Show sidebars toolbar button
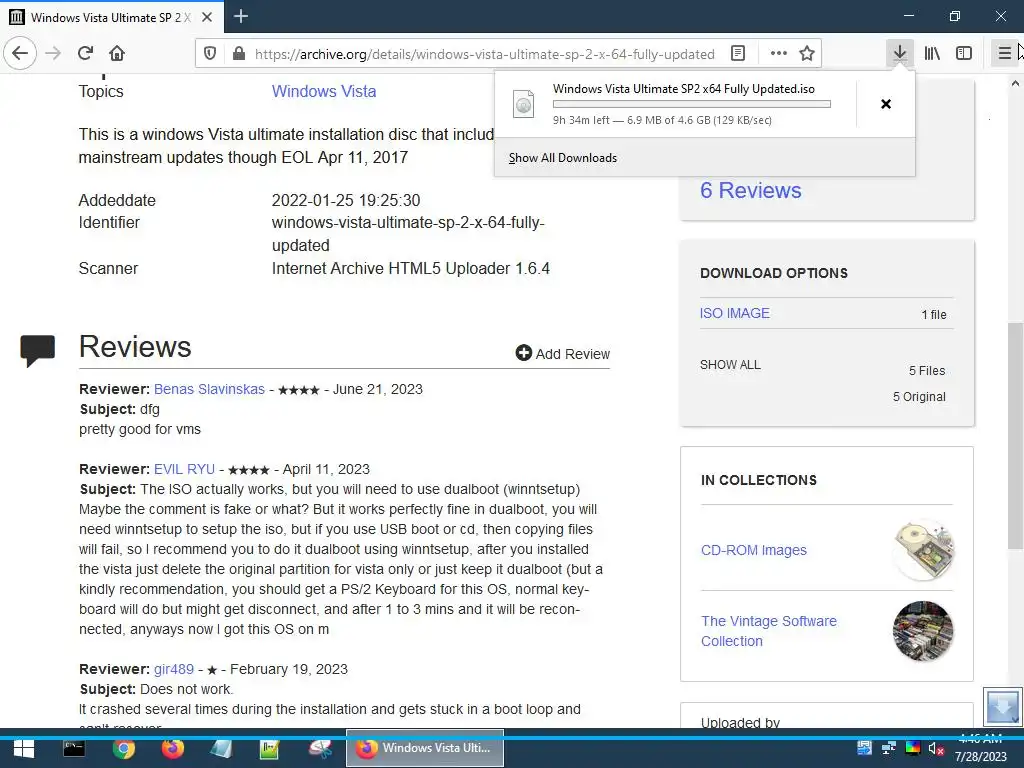1024x768 pixels. click(964, 53)
